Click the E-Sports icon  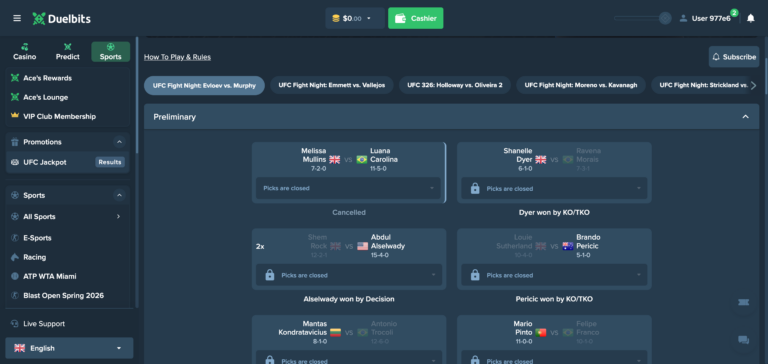[15, 238]
